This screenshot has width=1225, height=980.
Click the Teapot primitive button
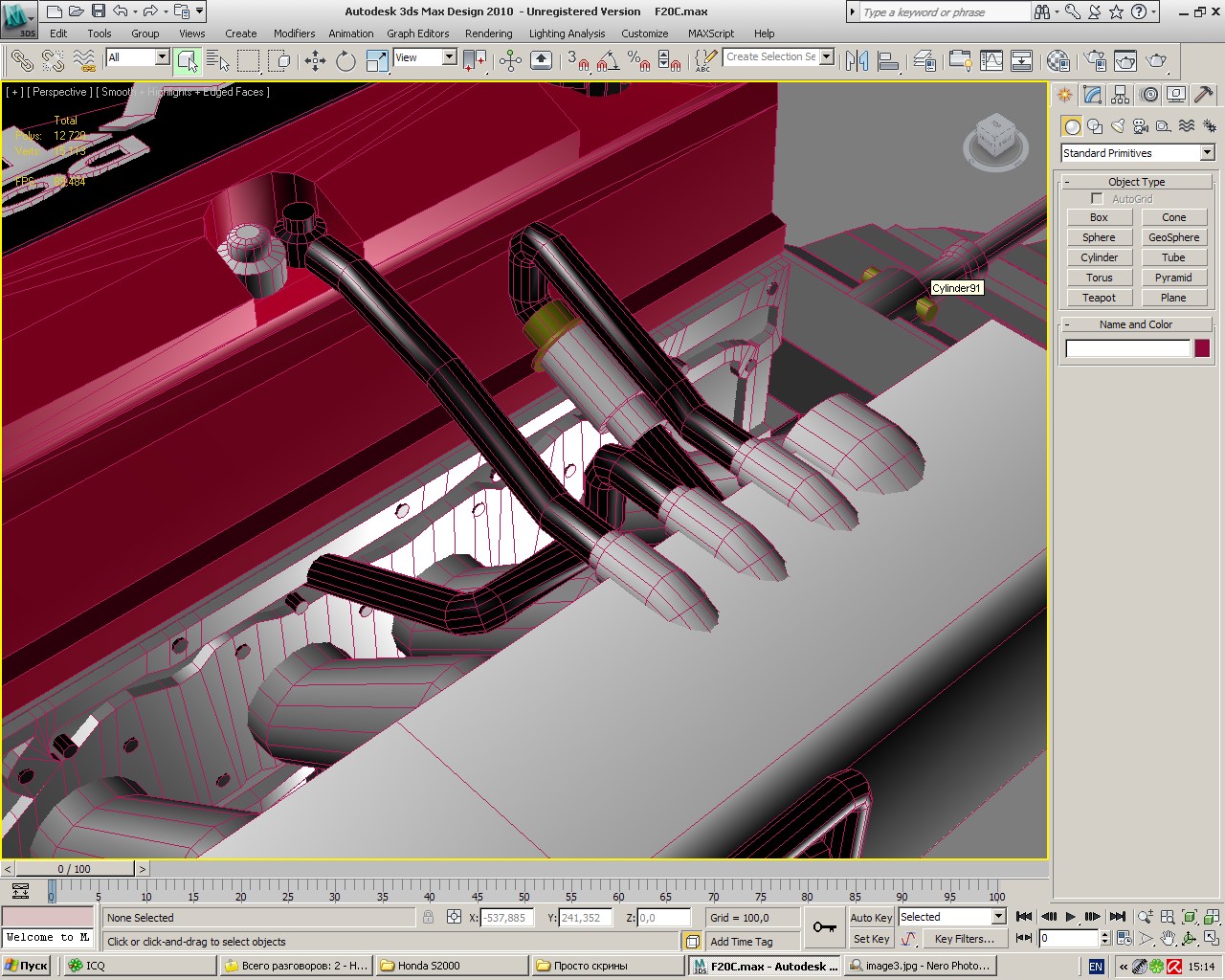pyautogui.click(x=1099, y=298)
